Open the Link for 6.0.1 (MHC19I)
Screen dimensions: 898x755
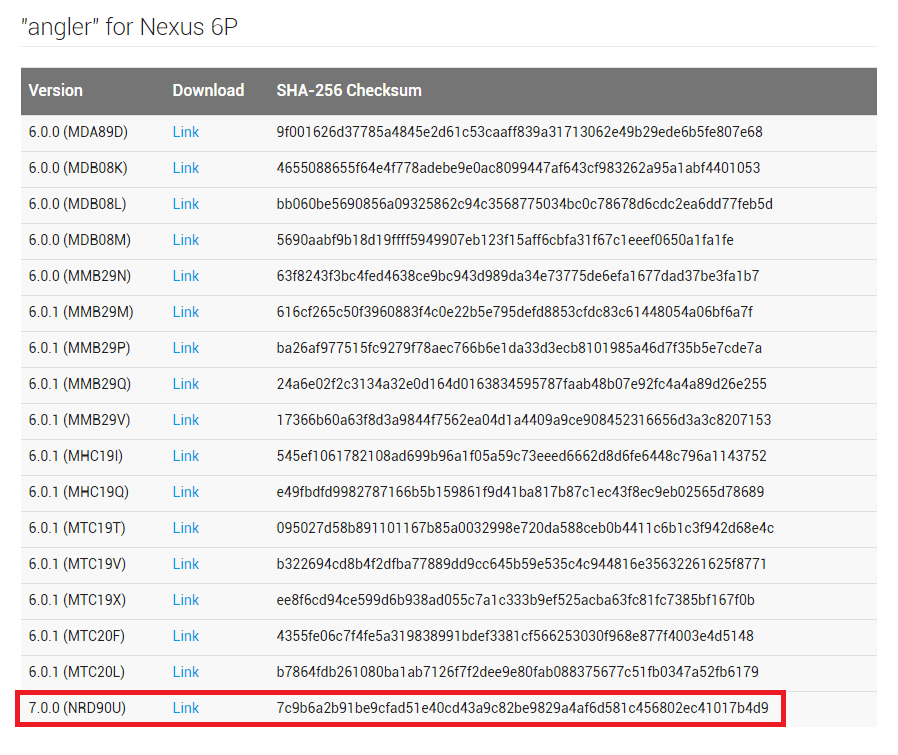[x=186, y=457]
